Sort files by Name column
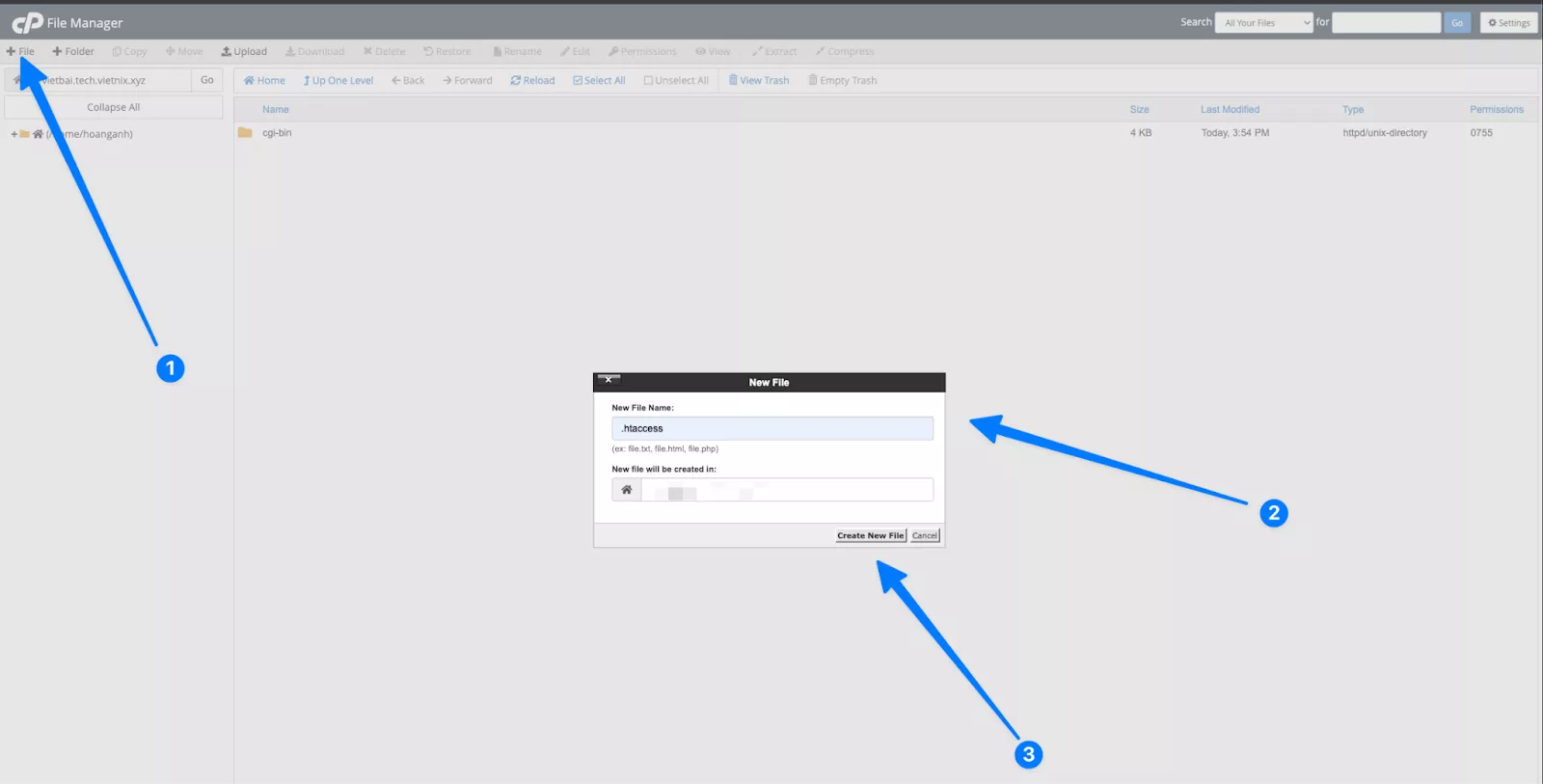The width and height of the screenshot is (1543, 784). pyautogui.click(x=276, y=110)
